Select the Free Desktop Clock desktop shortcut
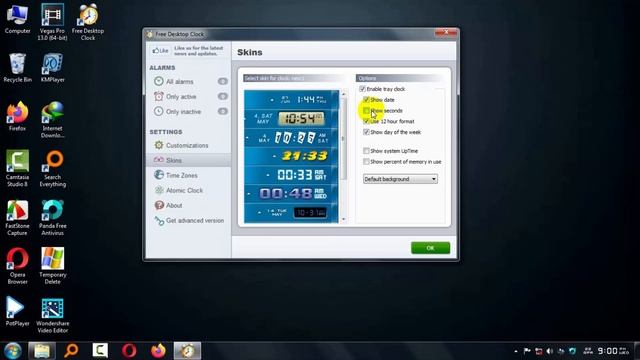 click(x=88, y=22)
